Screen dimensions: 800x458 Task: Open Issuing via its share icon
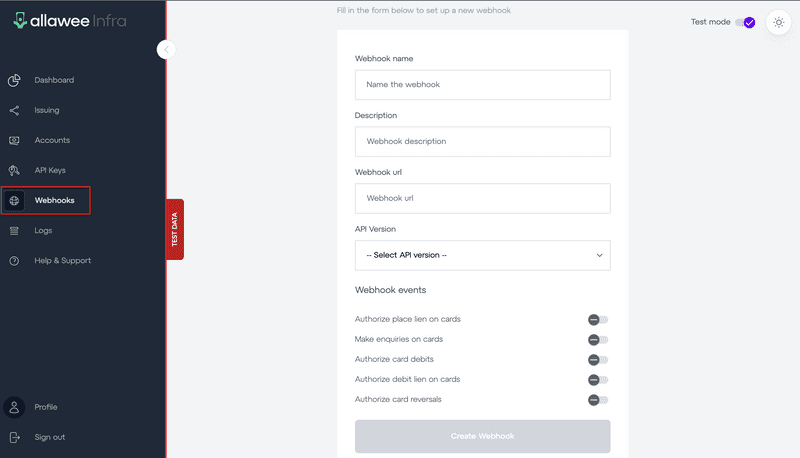click(14, 110)
